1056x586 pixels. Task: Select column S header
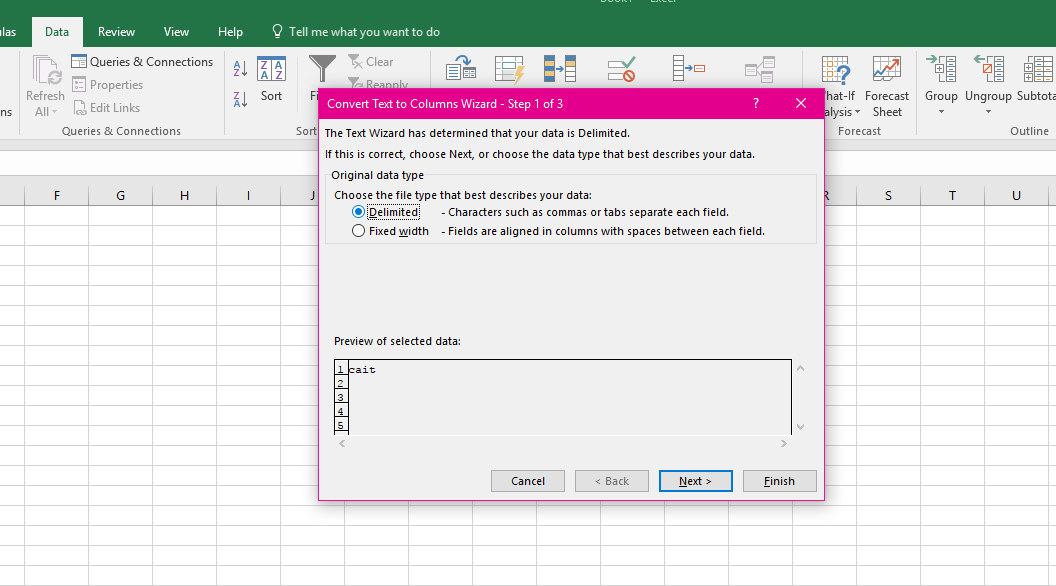[x=888, y=196]
